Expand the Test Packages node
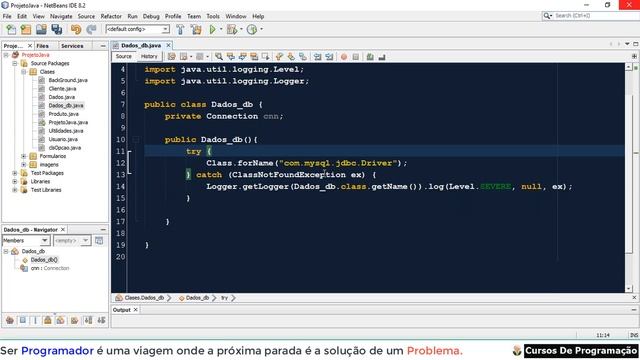Viewport: 640px width, 360px height. [15, 173]
